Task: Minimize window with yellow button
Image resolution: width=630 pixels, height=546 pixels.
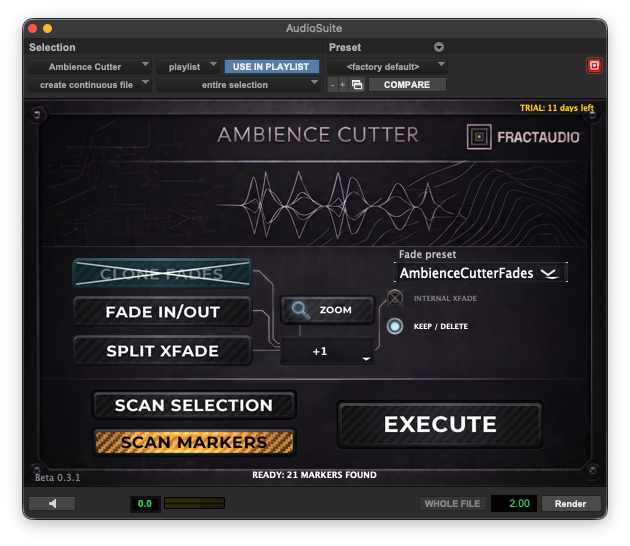Action: click(x=47, y=29)
